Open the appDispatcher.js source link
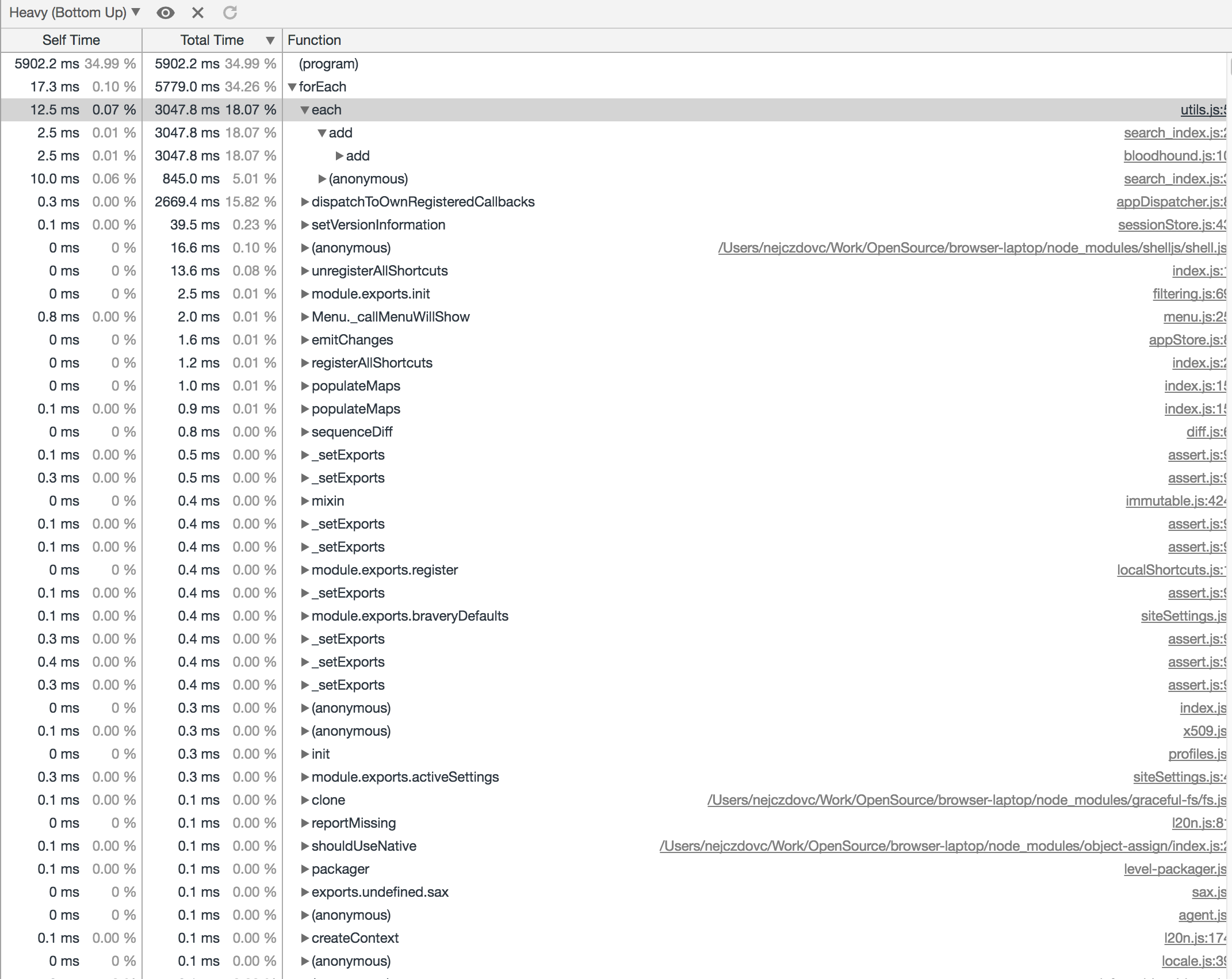1232x979 pixels. pyautogui.click(x=1170, y=202)
